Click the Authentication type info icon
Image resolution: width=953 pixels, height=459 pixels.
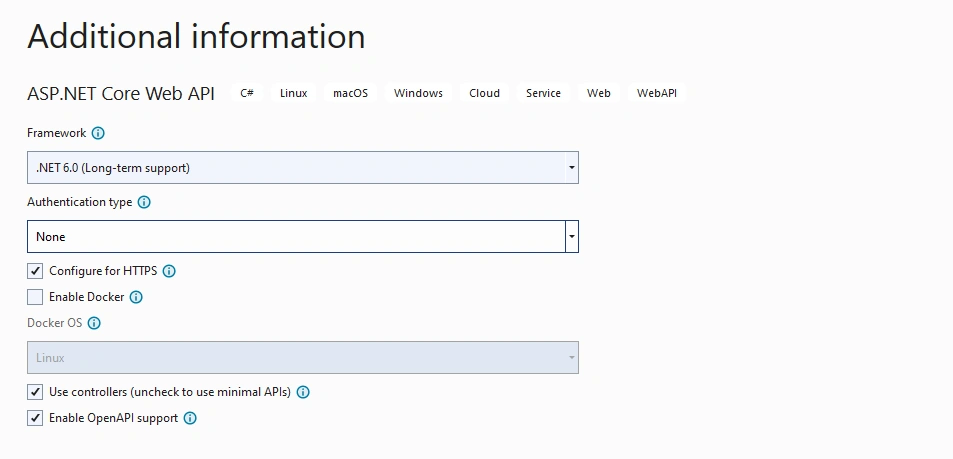(x=144, y=202)
